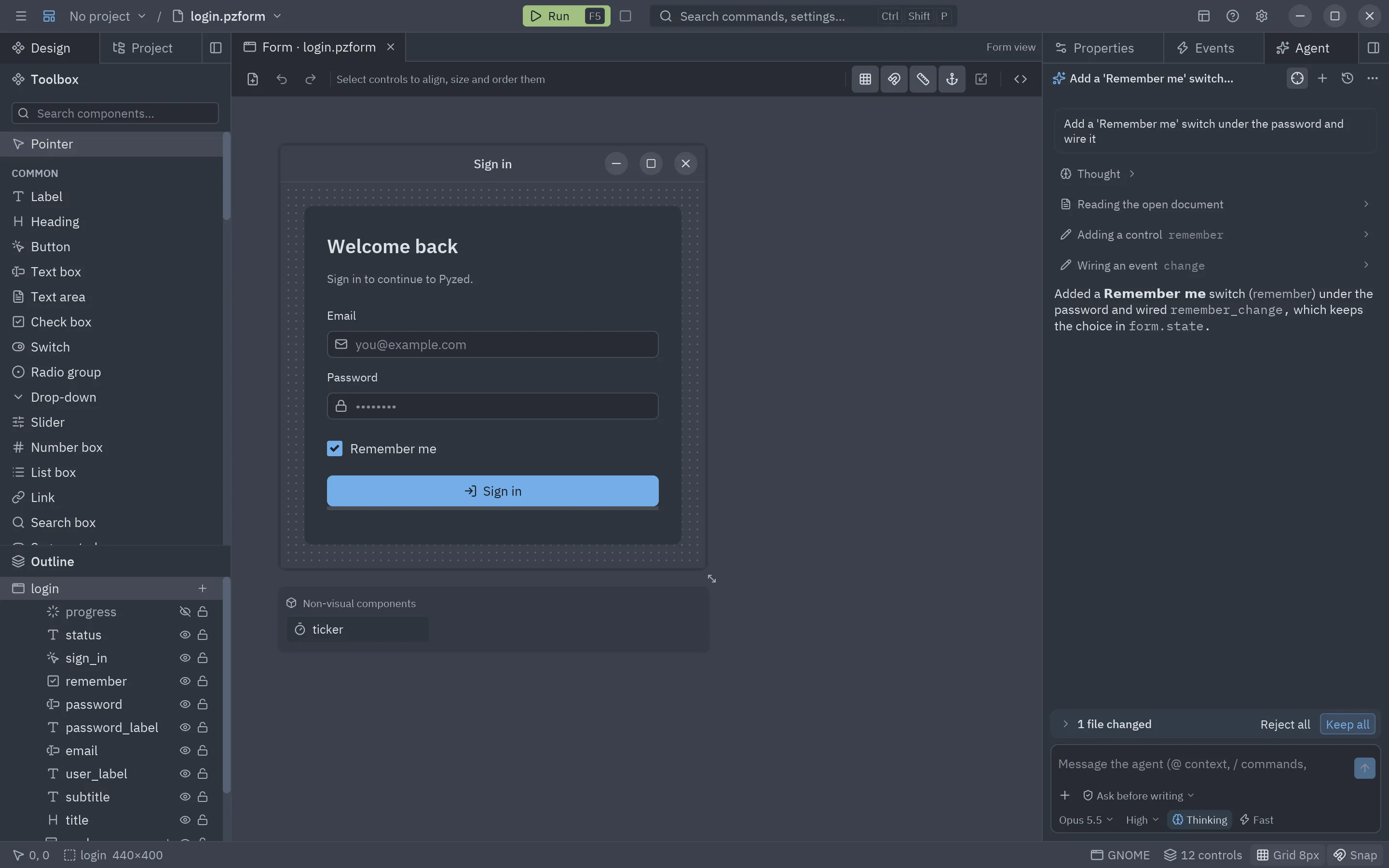1389x868 pixels.
Task: Click the Keep all button
Action: click(x=1347, y=724)
